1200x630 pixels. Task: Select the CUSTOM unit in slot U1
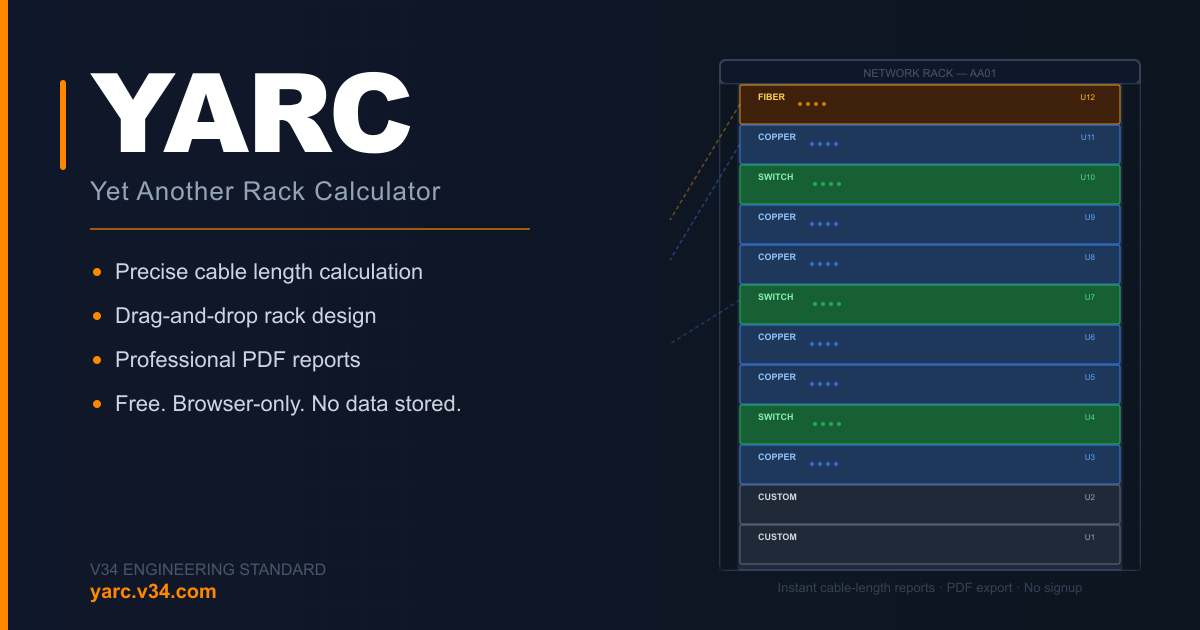pos(930,544)
